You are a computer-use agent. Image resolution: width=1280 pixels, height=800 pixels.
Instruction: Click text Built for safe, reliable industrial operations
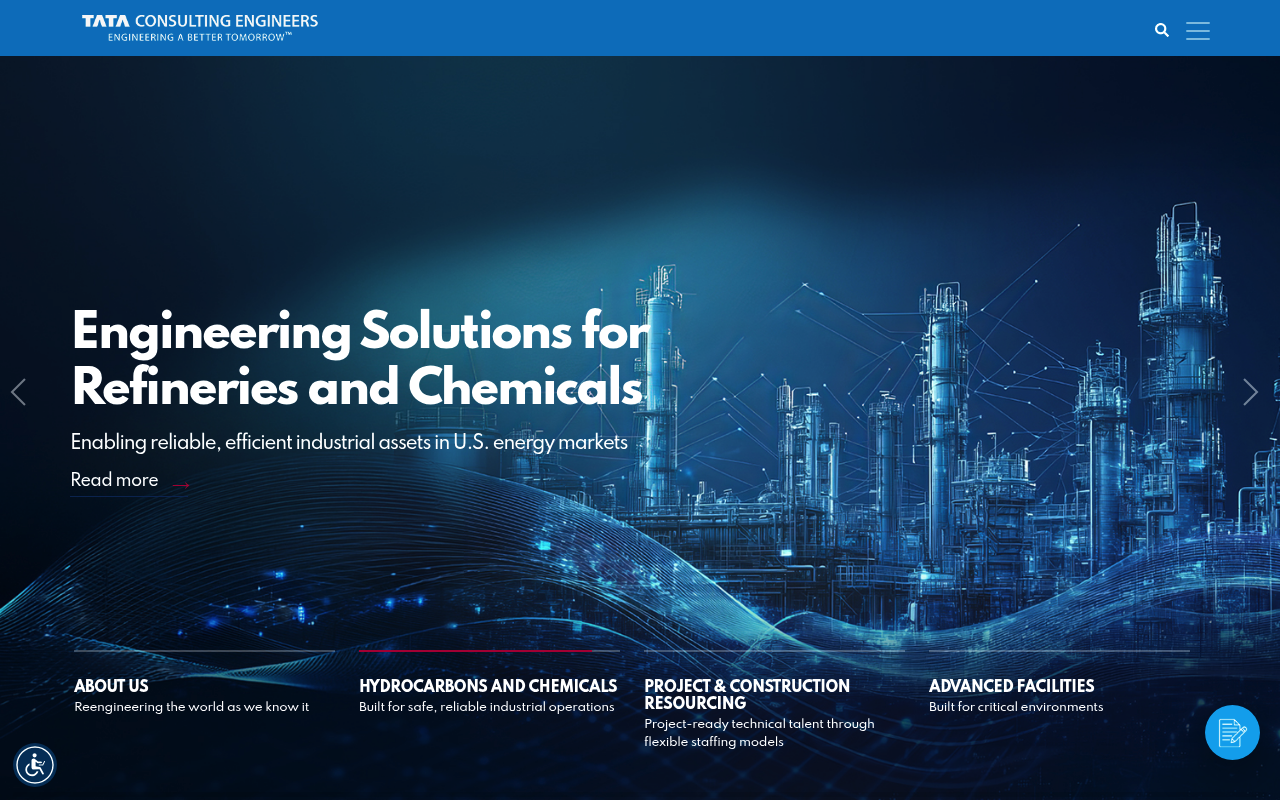tap(487, 707)
